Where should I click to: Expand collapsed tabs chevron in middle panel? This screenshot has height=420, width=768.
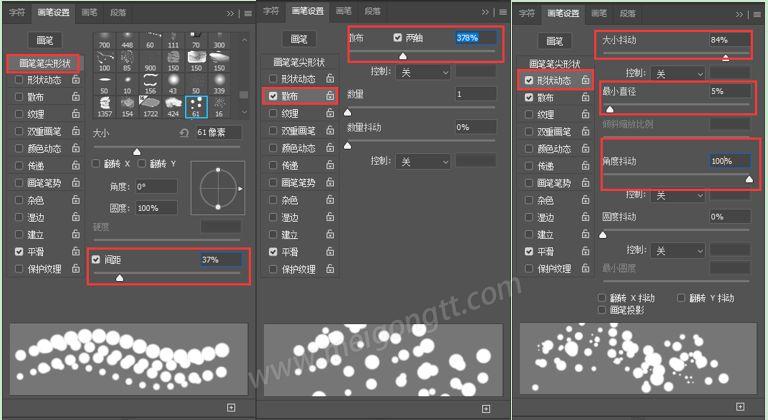click(x=485, y=12)
